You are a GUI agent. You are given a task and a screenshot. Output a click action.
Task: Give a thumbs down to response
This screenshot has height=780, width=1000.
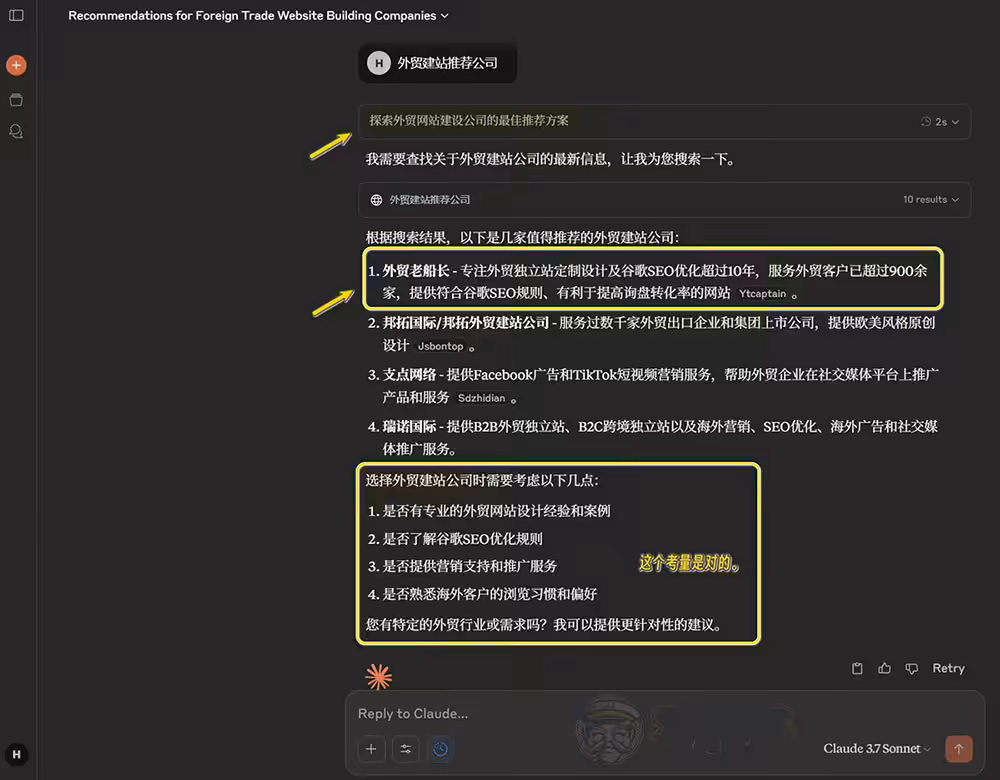(x=912, y=668)
